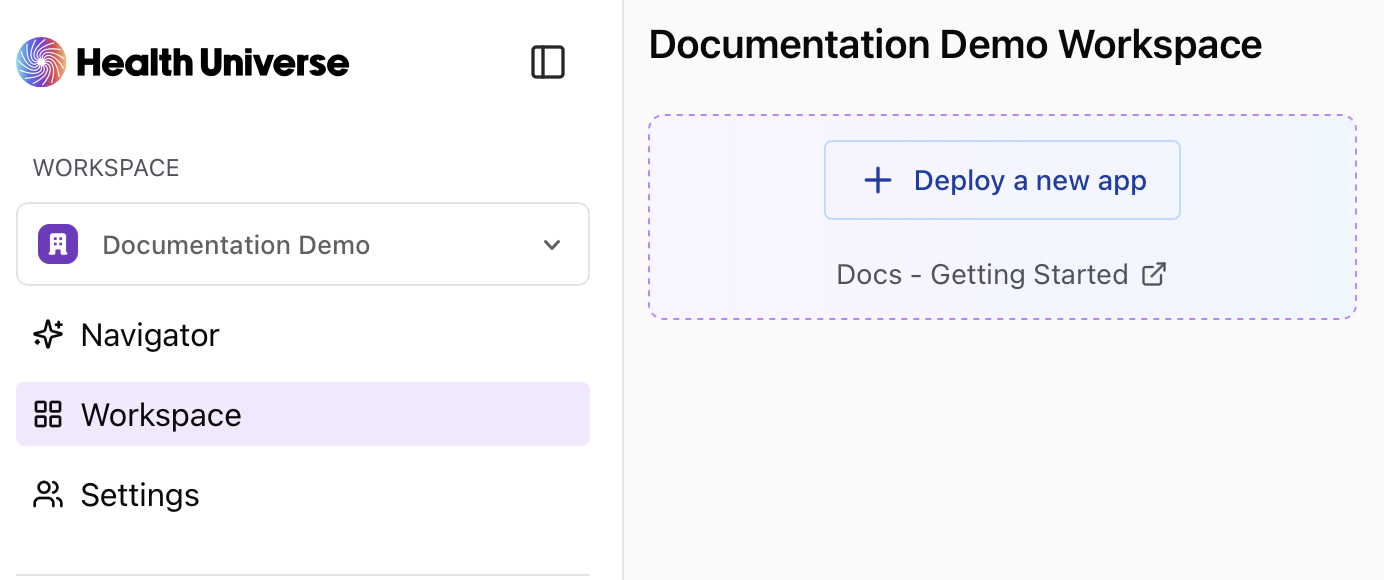Go to the Navigator menu item
The height and width of the screenshot is (580, 1384).
[x=303, y=334]
